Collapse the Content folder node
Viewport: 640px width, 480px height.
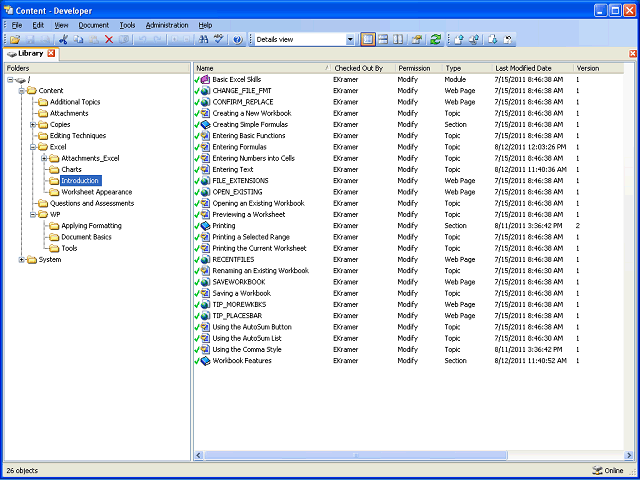(x=22, y=91)
